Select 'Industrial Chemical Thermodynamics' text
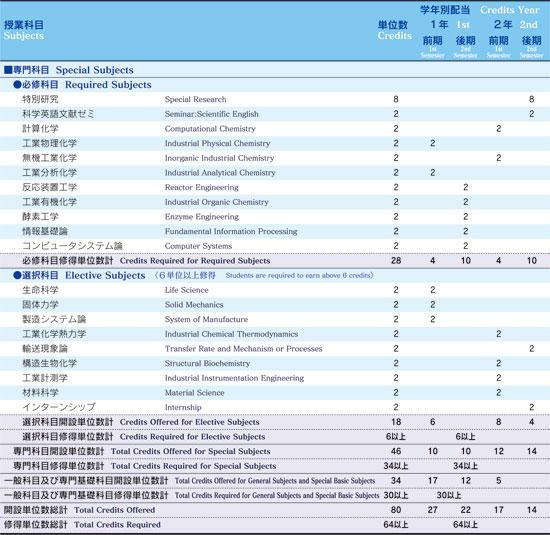550x535 pixels. click(x=232, y=334)
